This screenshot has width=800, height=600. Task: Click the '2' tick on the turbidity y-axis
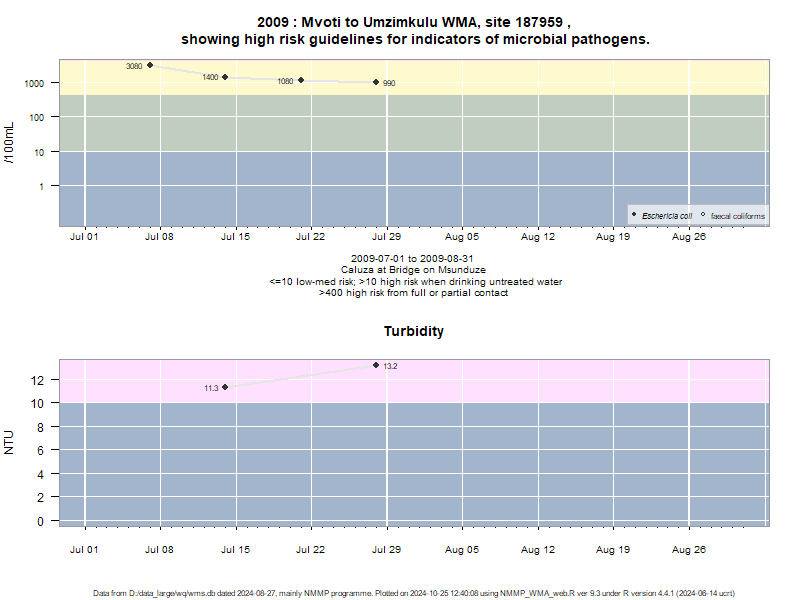pos(40,497)
